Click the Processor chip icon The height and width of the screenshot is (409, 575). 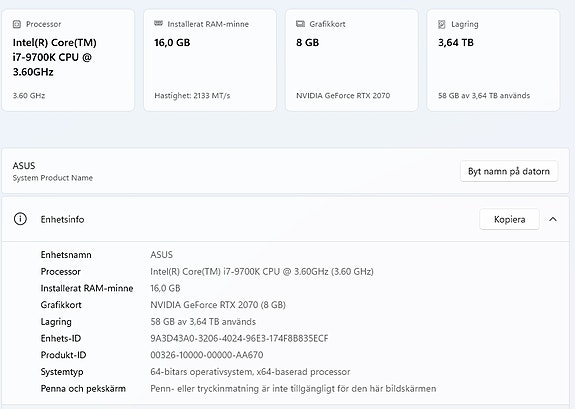(x=17, y=24)
